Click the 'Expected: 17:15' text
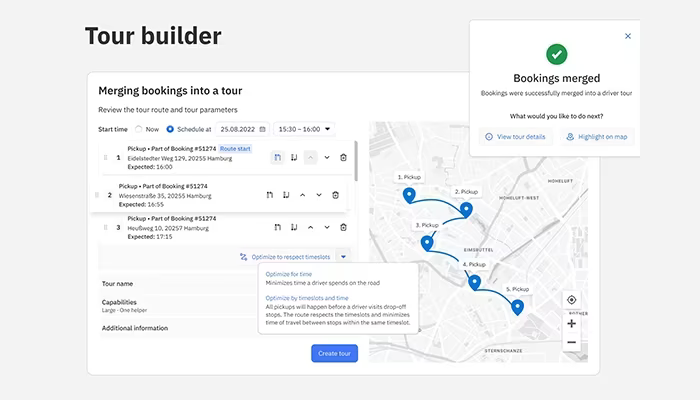The image size is (700, 400). coord(150,237)
